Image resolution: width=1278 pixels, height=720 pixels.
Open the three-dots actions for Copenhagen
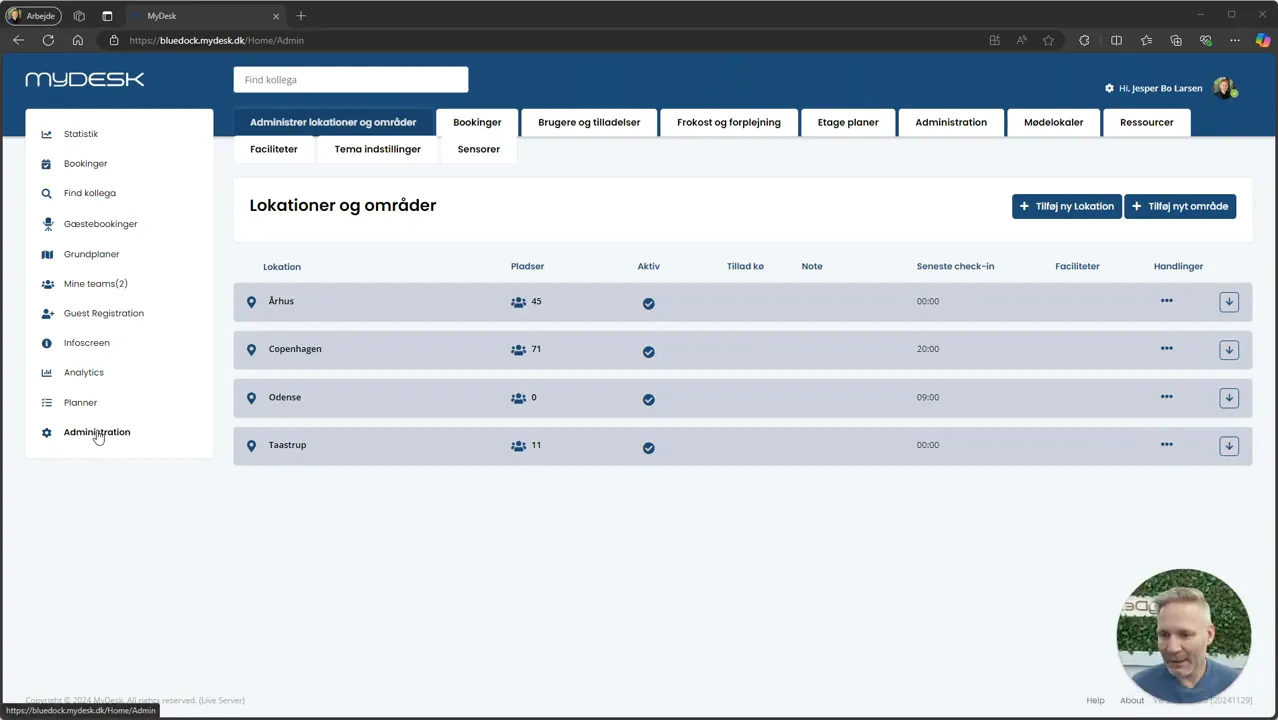coord(1166,349)
